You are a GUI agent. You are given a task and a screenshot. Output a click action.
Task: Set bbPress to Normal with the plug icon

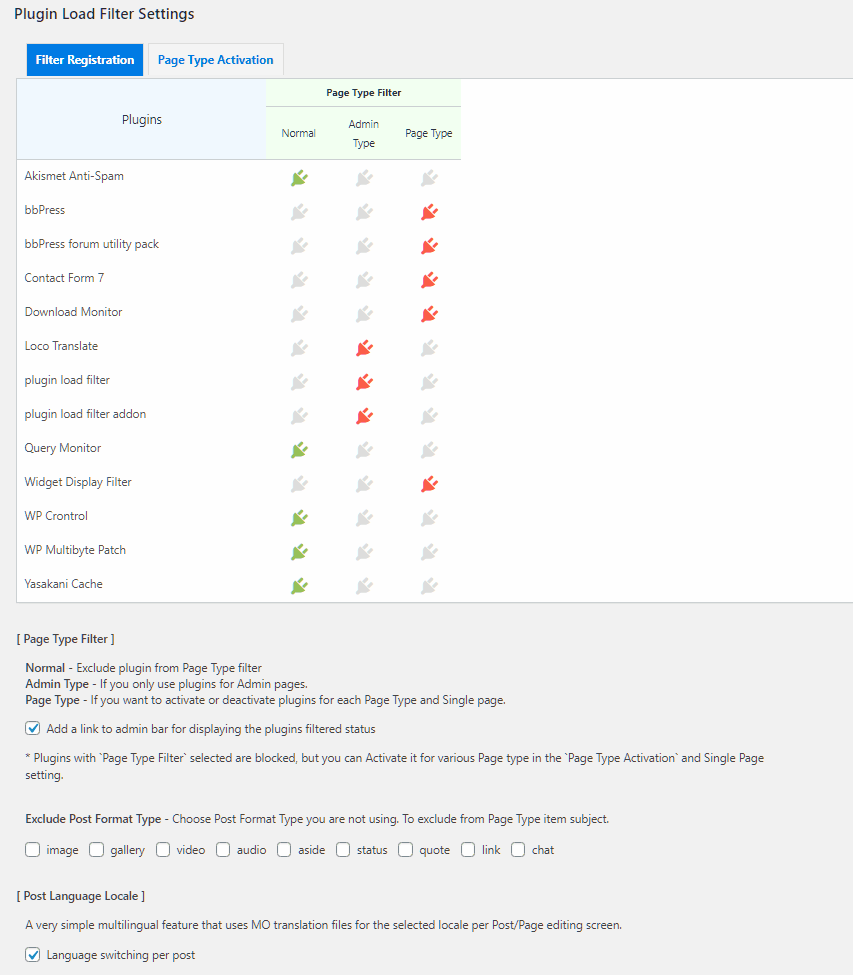coord(298,211)
